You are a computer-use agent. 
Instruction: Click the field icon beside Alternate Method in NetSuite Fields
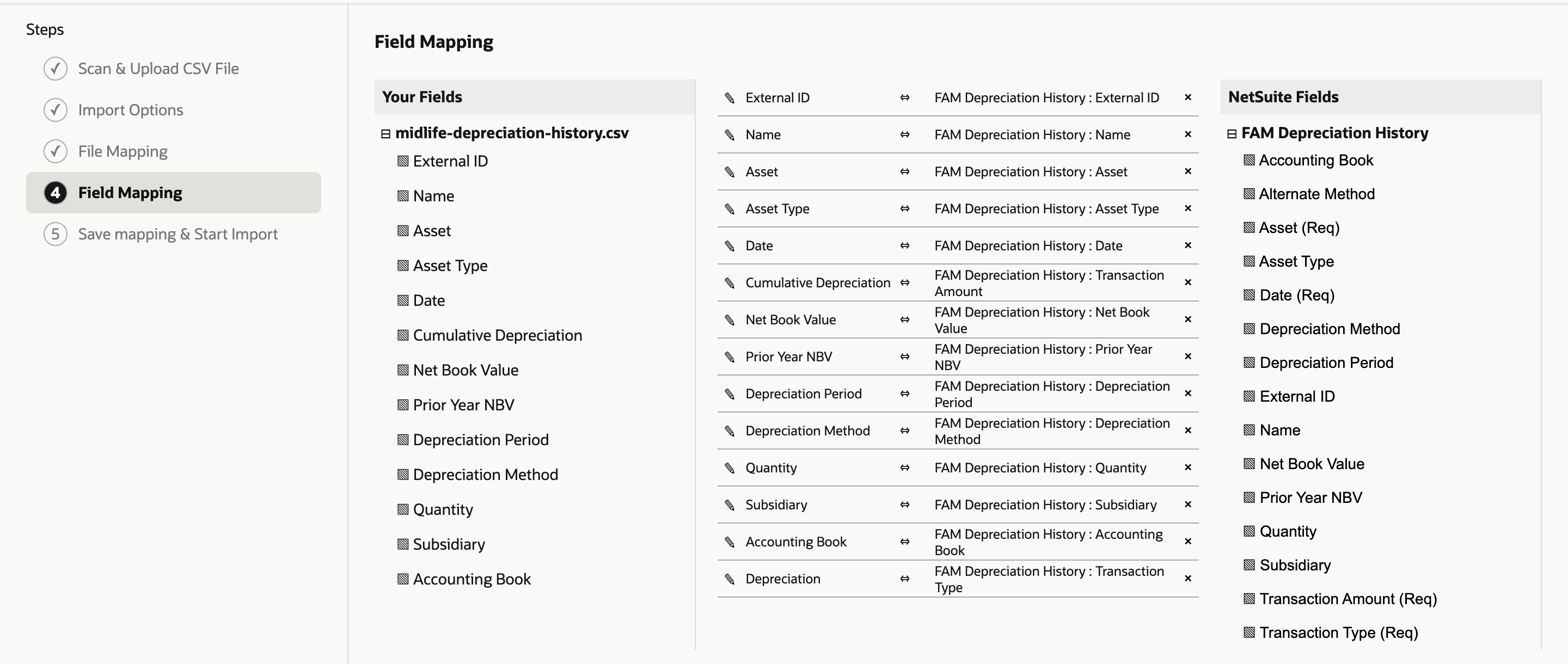(1249, 194)
